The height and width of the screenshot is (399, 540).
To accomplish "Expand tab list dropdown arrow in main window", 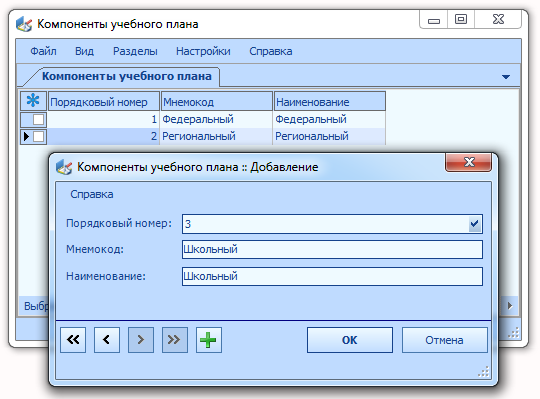I will click(x=506, y=77).
